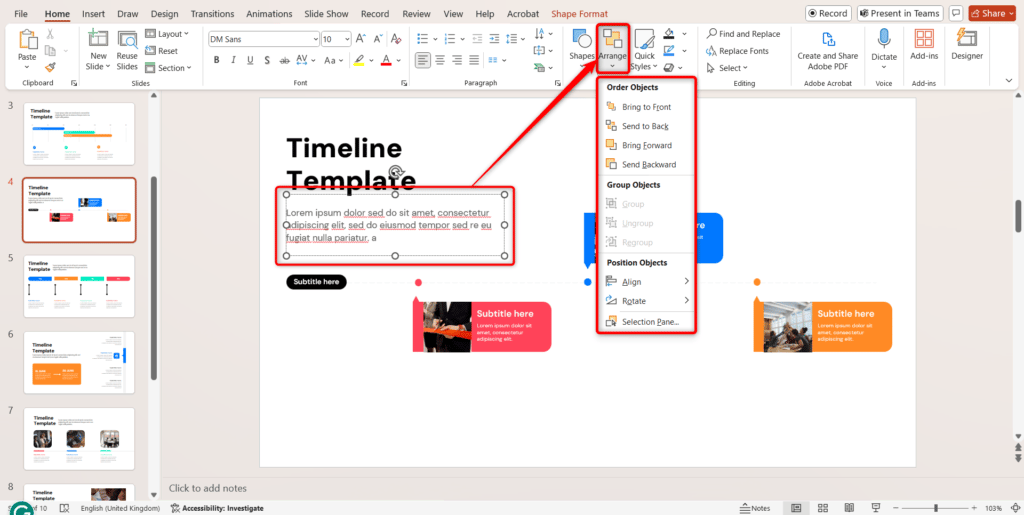Click the Share button
1024x515 pixels.
[991, 14]
